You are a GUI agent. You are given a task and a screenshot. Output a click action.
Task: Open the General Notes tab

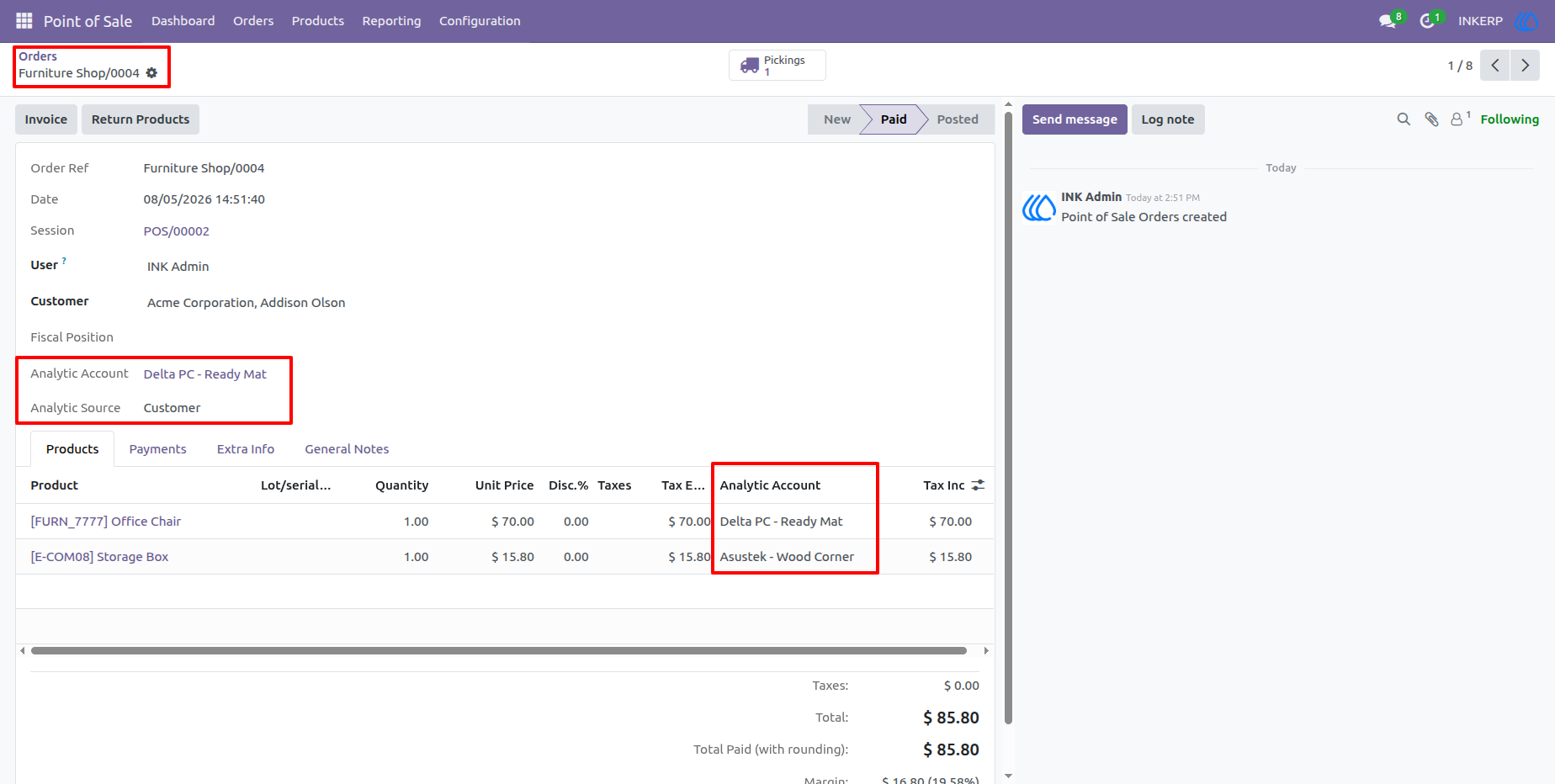click(x=347, y=449)
